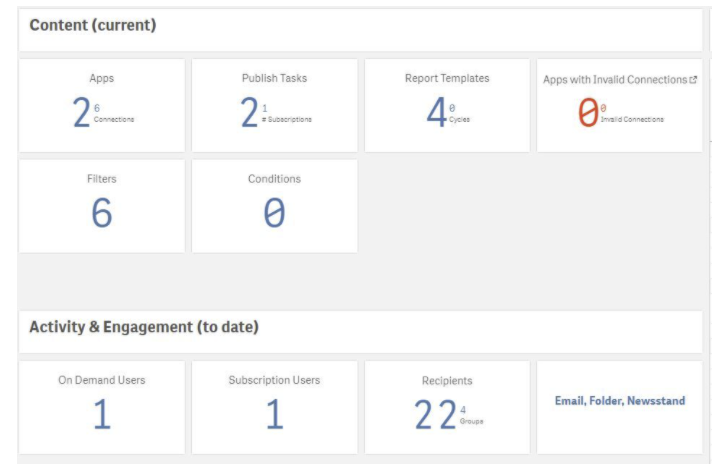Viewport: 715px width, 472px height.
Task: Open the Apps with Invalid Connections title
Action: 615,80
